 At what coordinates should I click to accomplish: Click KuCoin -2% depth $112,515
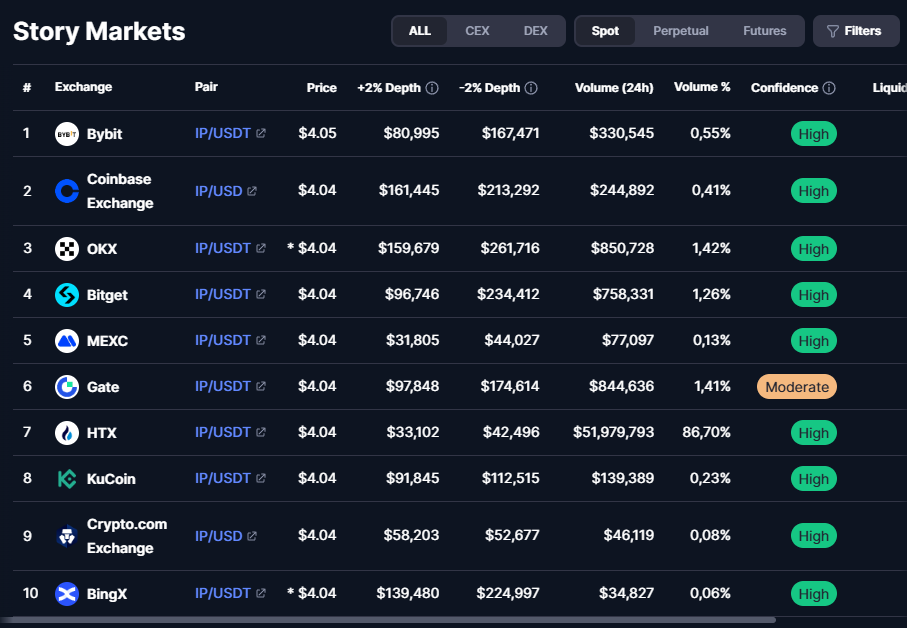click(x=511, y=478)
